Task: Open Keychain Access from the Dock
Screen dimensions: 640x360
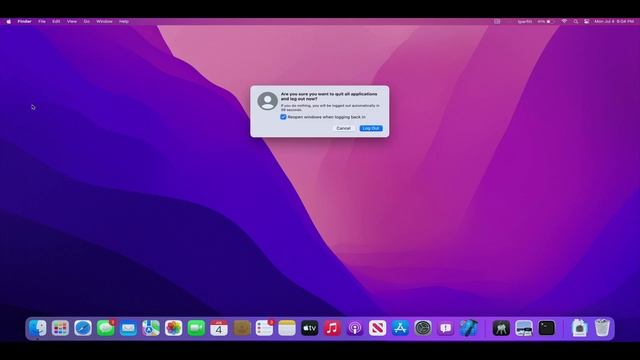Action: pos(501,328)
